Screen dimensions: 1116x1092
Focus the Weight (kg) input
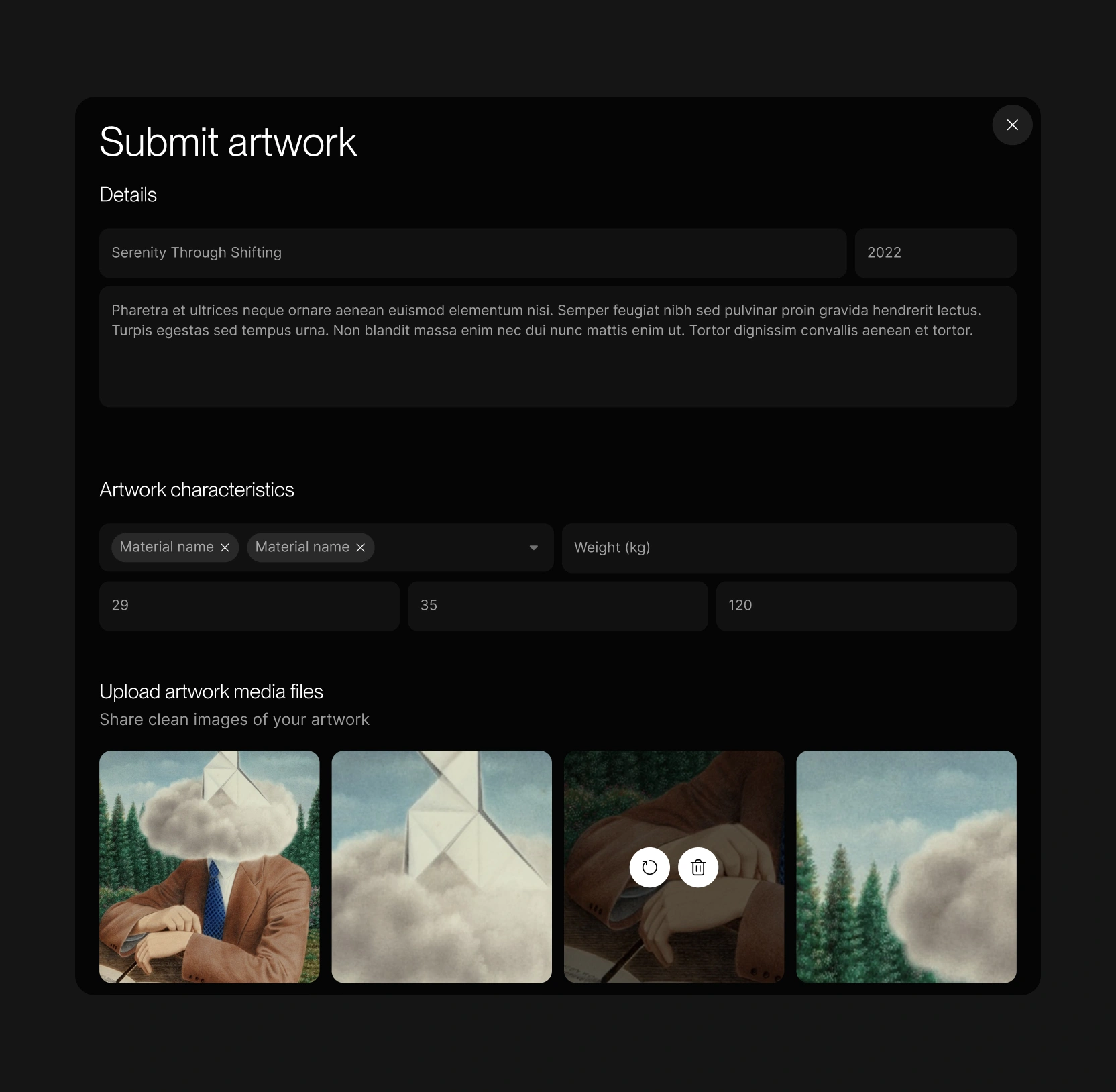(x=789, y=547)
